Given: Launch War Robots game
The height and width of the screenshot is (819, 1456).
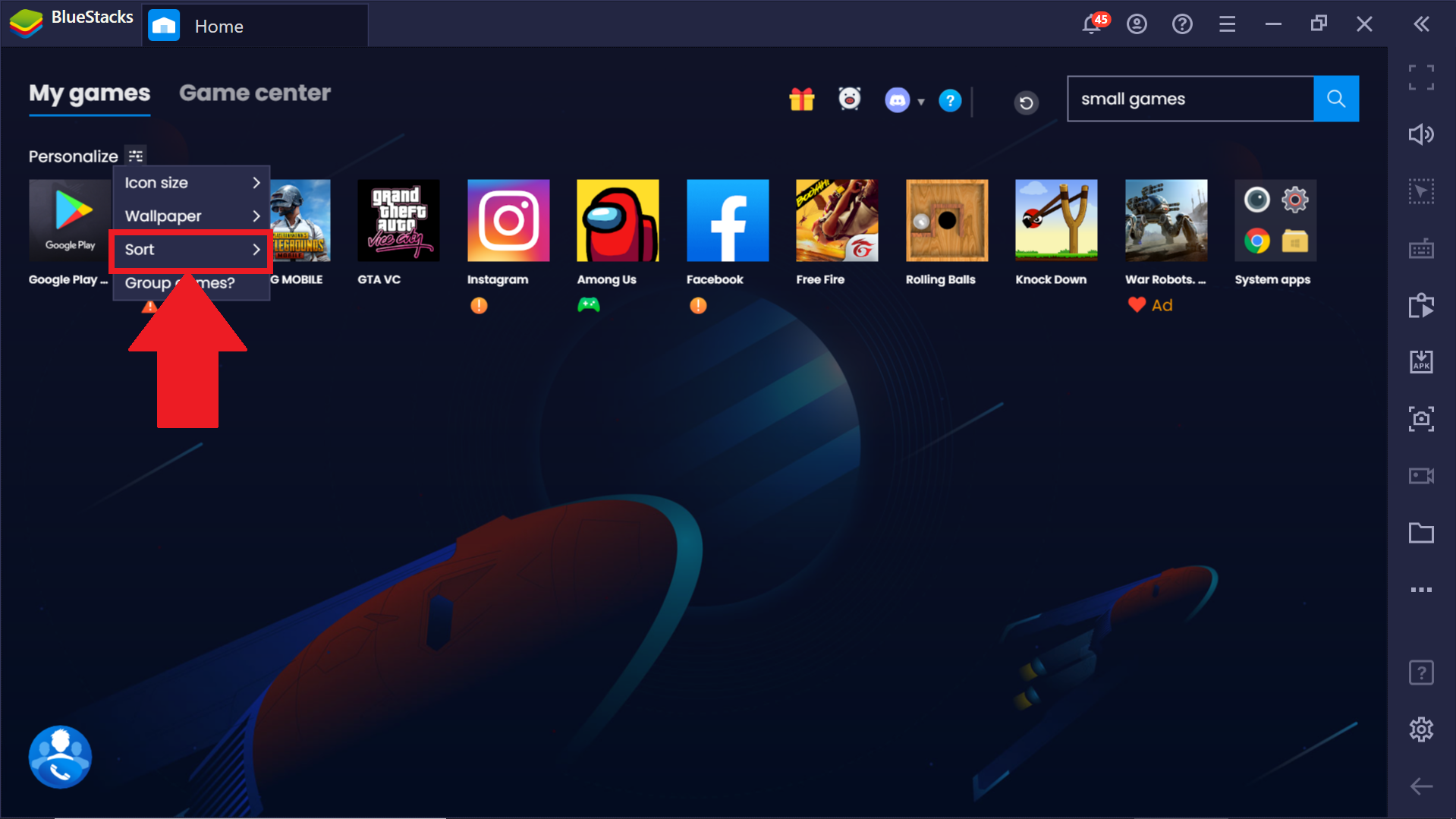Looking at the screenshot, I should pos(1166,221).
